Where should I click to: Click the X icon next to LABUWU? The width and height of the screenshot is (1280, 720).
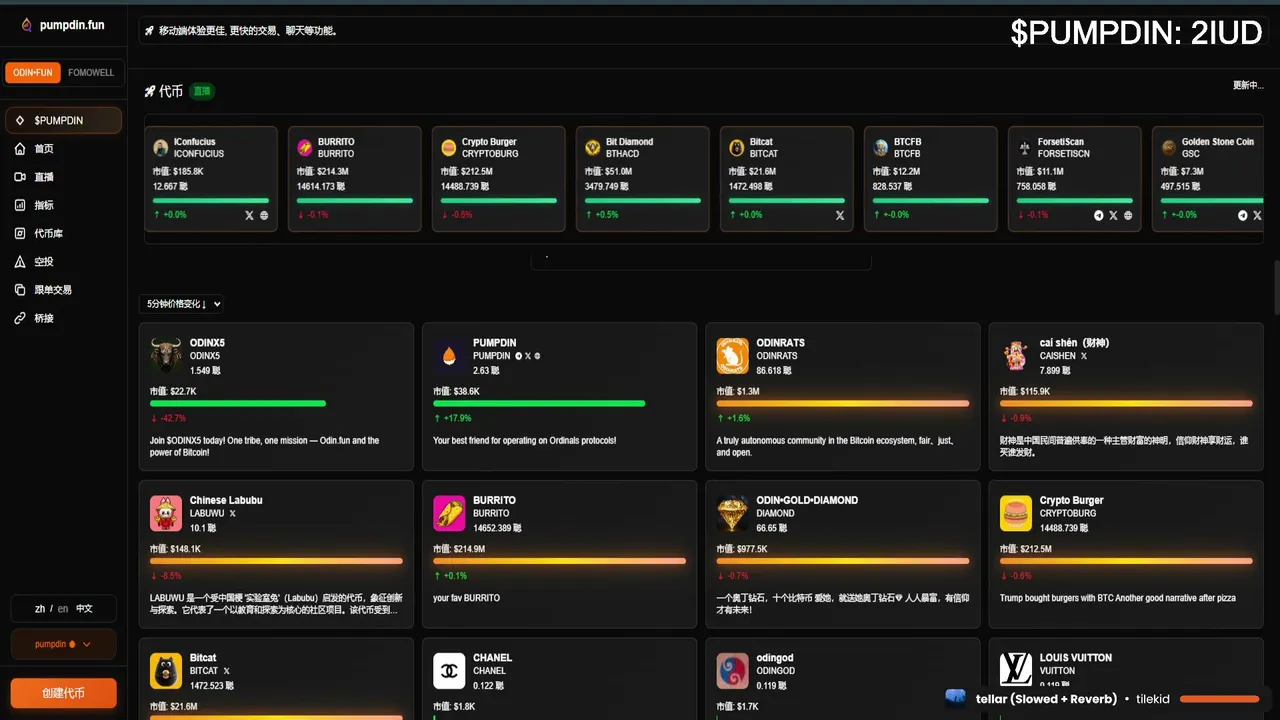(x=233, y=513)
